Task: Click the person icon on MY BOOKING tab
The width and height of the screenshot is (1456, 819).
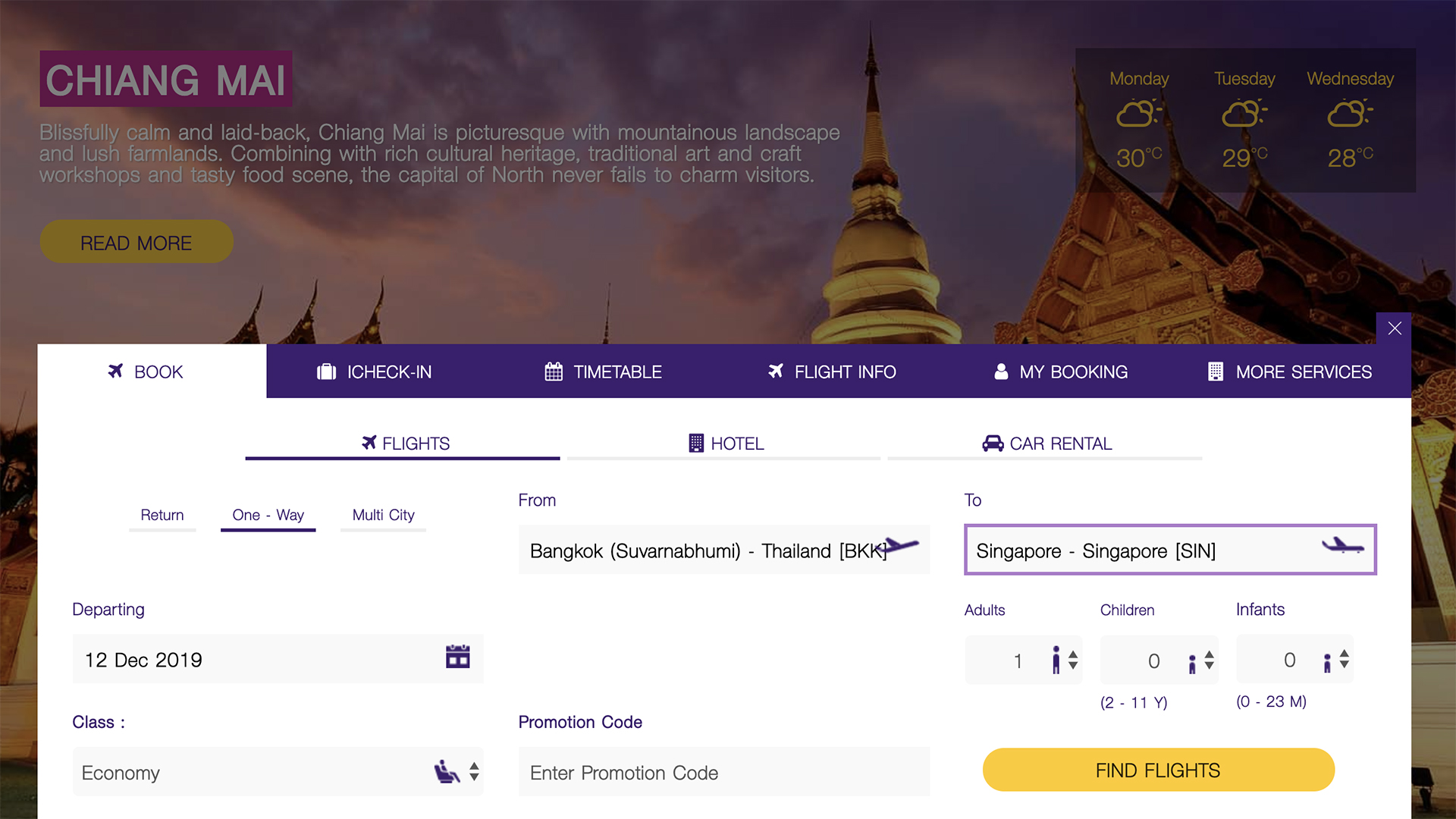Action: pyautogui.click(x=1001, y=372)
